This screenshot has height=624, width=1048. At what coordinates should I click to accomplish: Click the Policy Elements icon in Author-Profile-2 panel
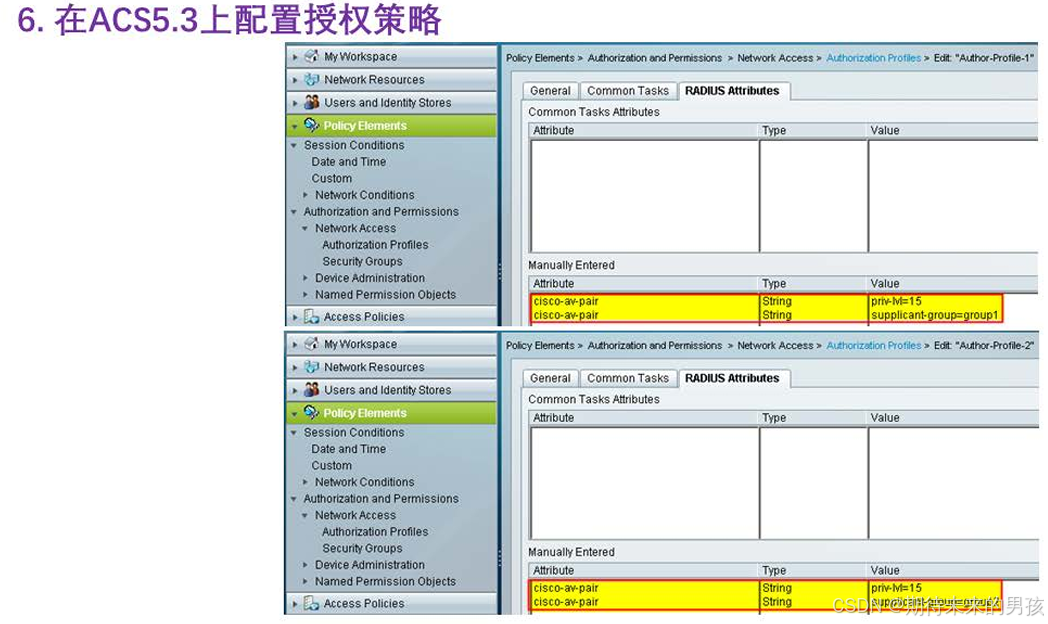tap(311, 412)
